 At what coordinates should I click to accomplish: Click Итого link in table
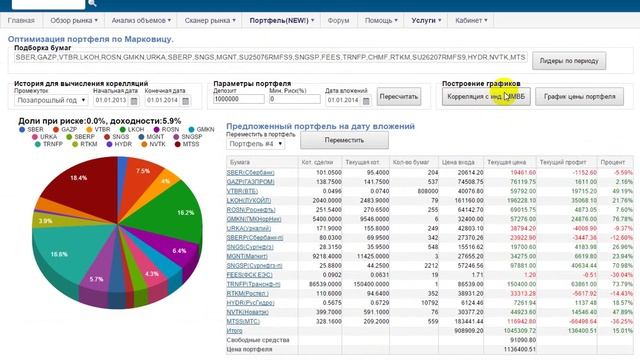(234, 331)
